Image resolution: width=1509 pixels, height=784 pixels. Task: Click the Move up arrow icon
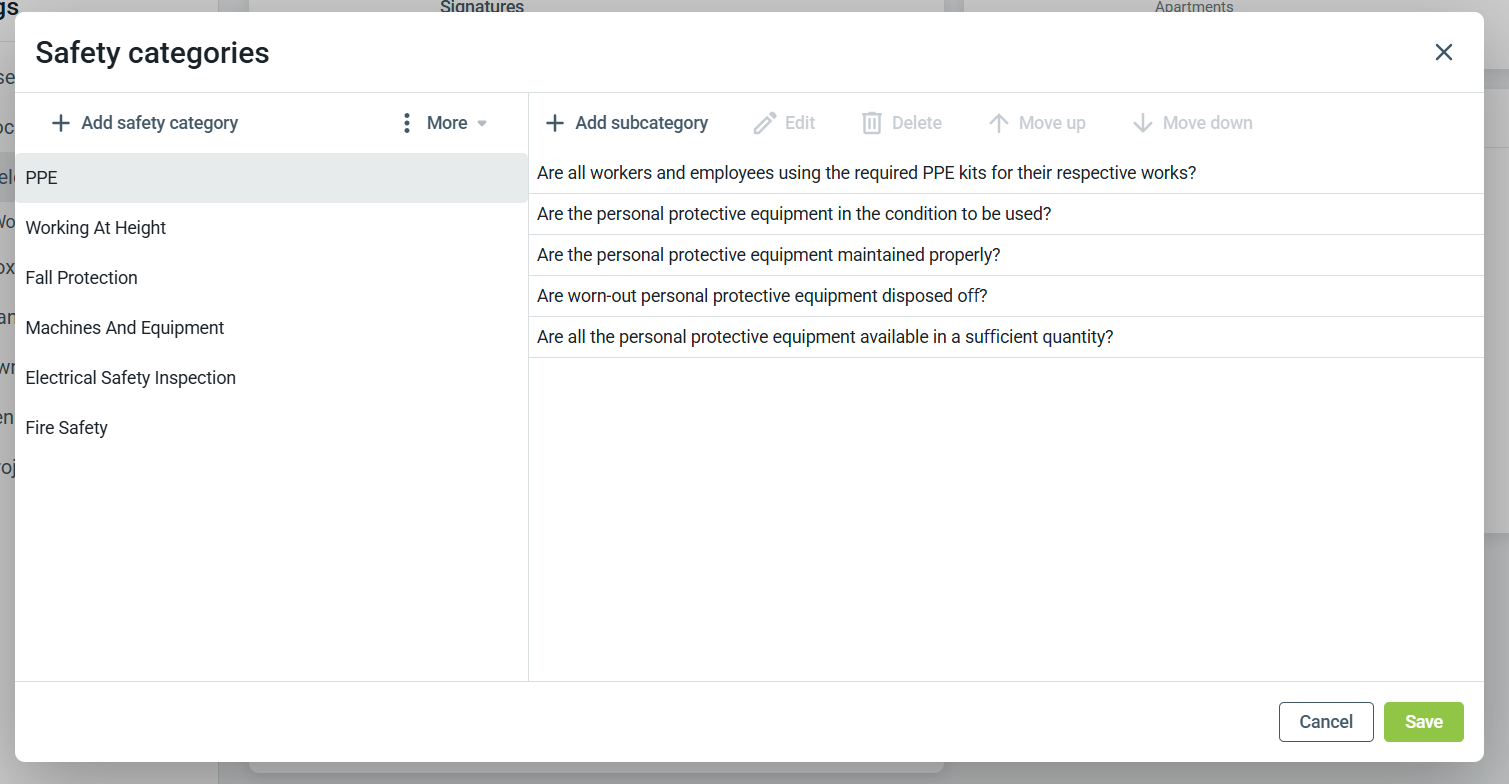coord(998,123)
